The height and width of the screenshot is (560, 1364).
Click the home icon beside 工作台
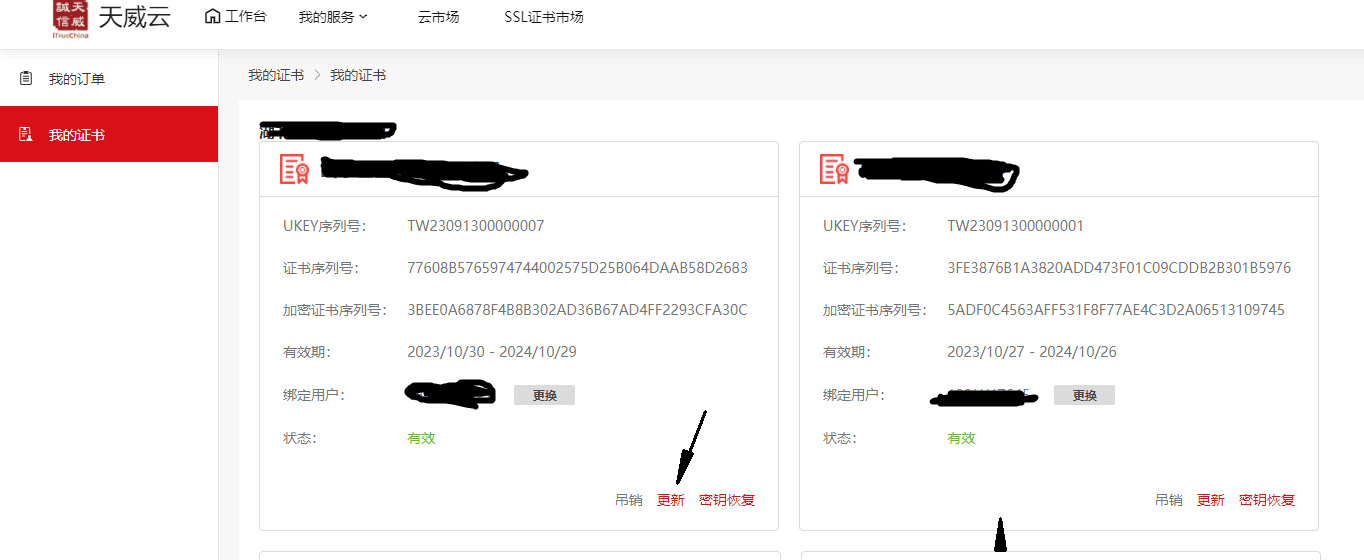pos(212,16)
